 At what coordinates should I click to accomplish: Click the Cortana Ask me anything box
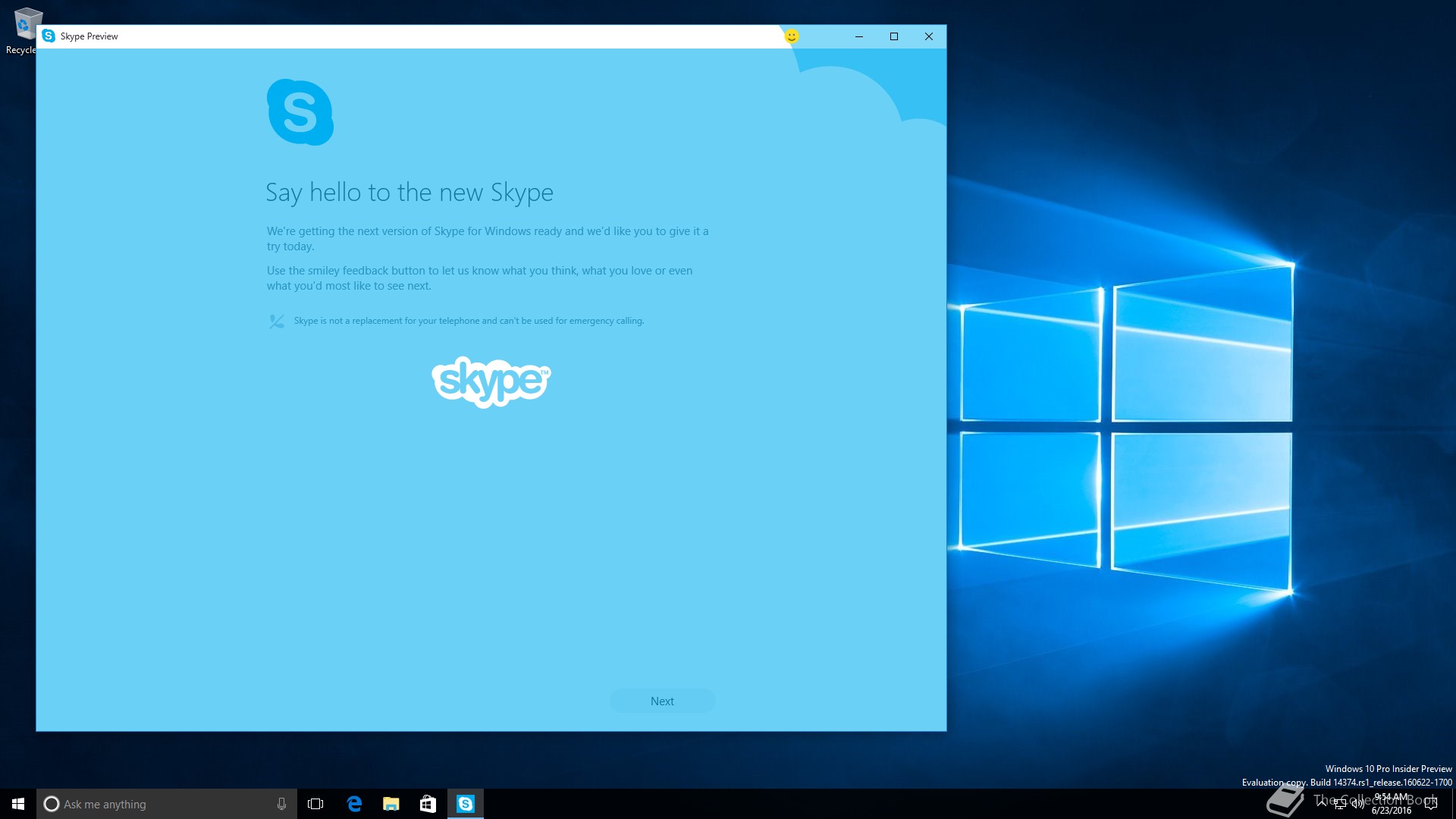pos(167,804)
